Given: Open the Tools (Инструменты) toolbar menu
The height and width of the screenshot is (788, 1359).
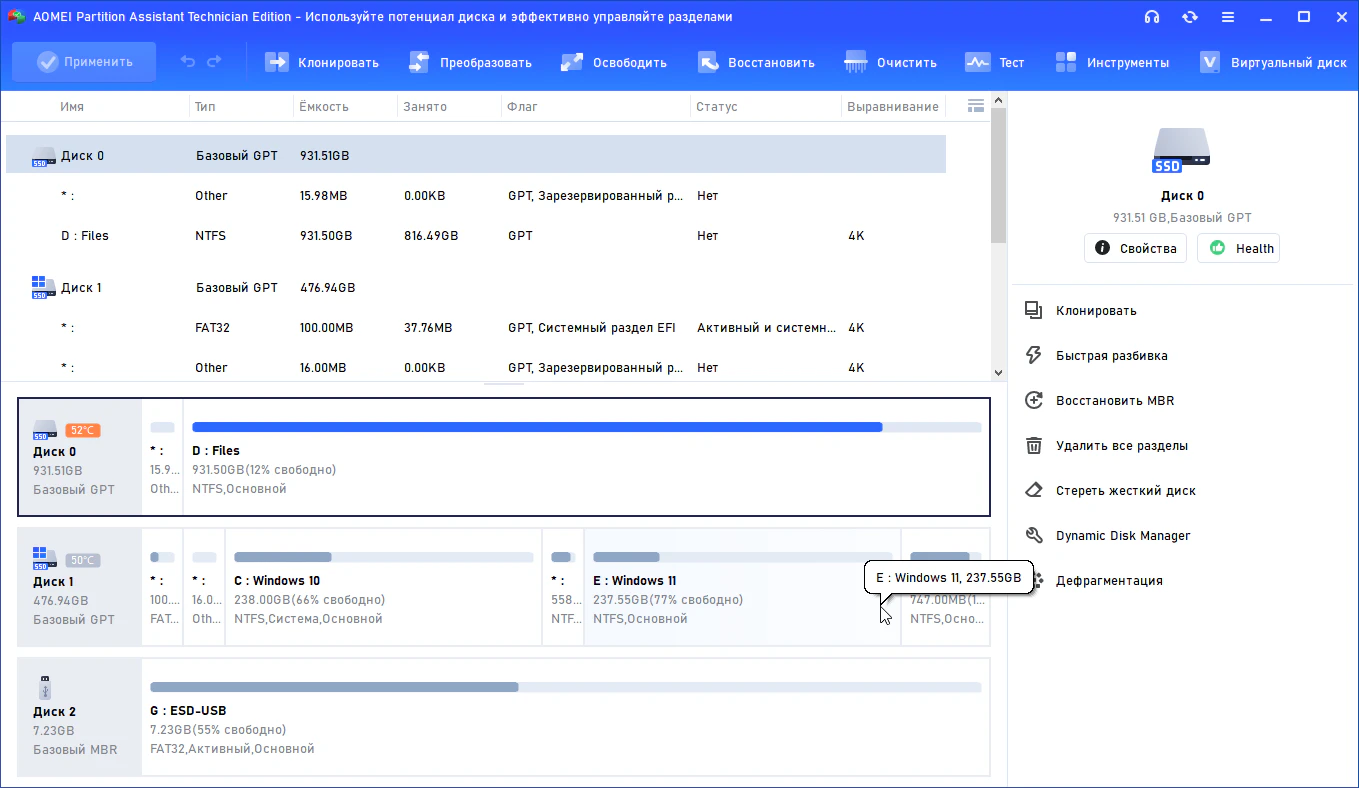Looking at the screenshot, I should point(1066,62).
